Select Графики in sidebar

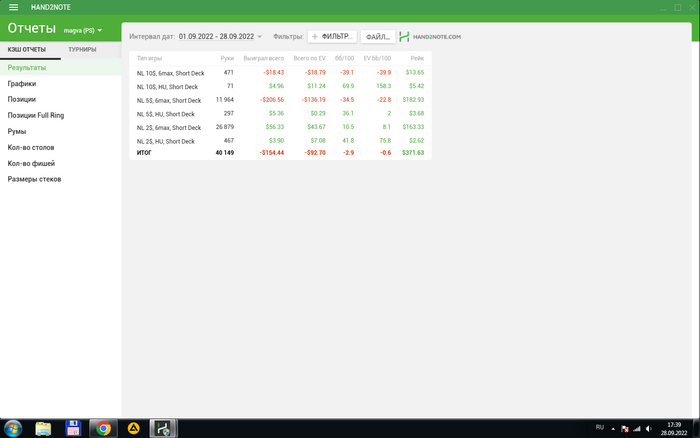coord(61,83)
